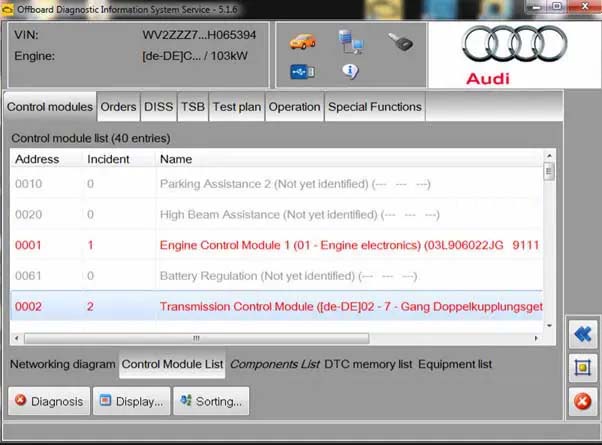The height and width of the screenshot is (445, 602).
Task: Click the horizontal scrollbar right arrow
Action: [x=536, y=338]
